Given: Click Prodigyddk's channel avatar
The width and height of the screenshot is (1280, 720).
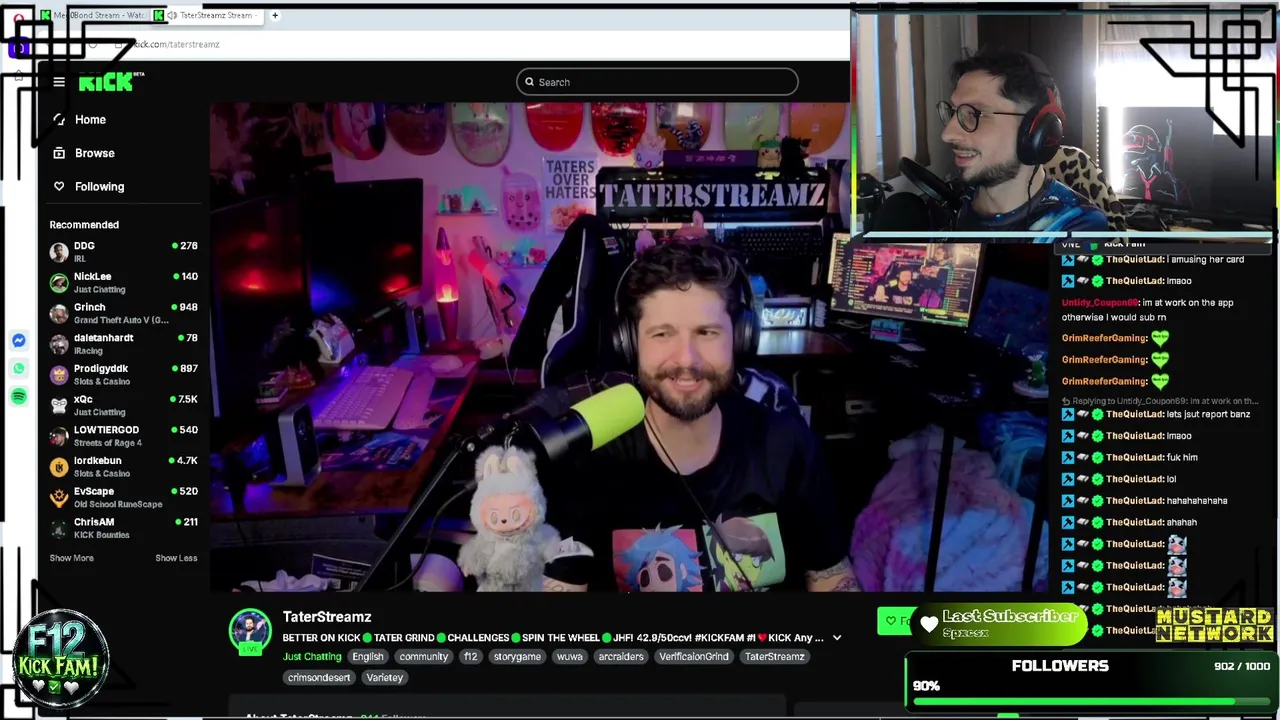Looking at the screenshot, I should [x=59, y=375].
